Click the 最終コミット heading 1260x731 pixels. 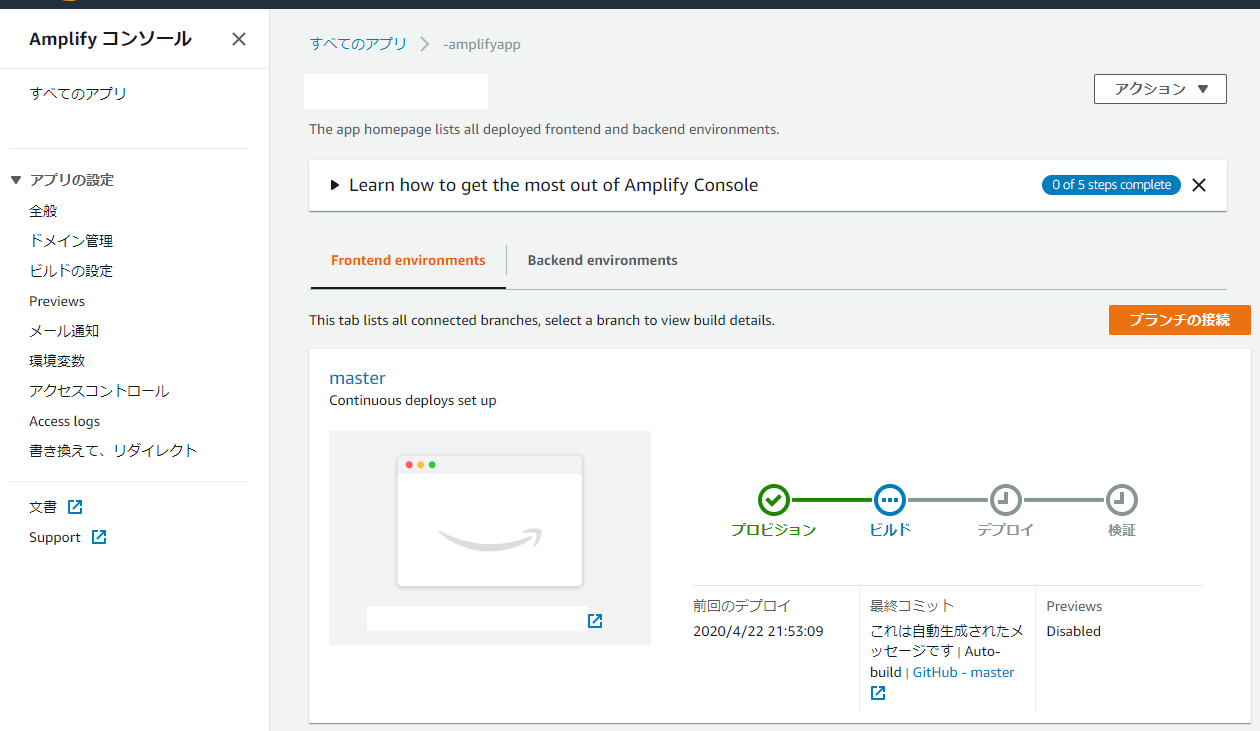tap(912, 606)
